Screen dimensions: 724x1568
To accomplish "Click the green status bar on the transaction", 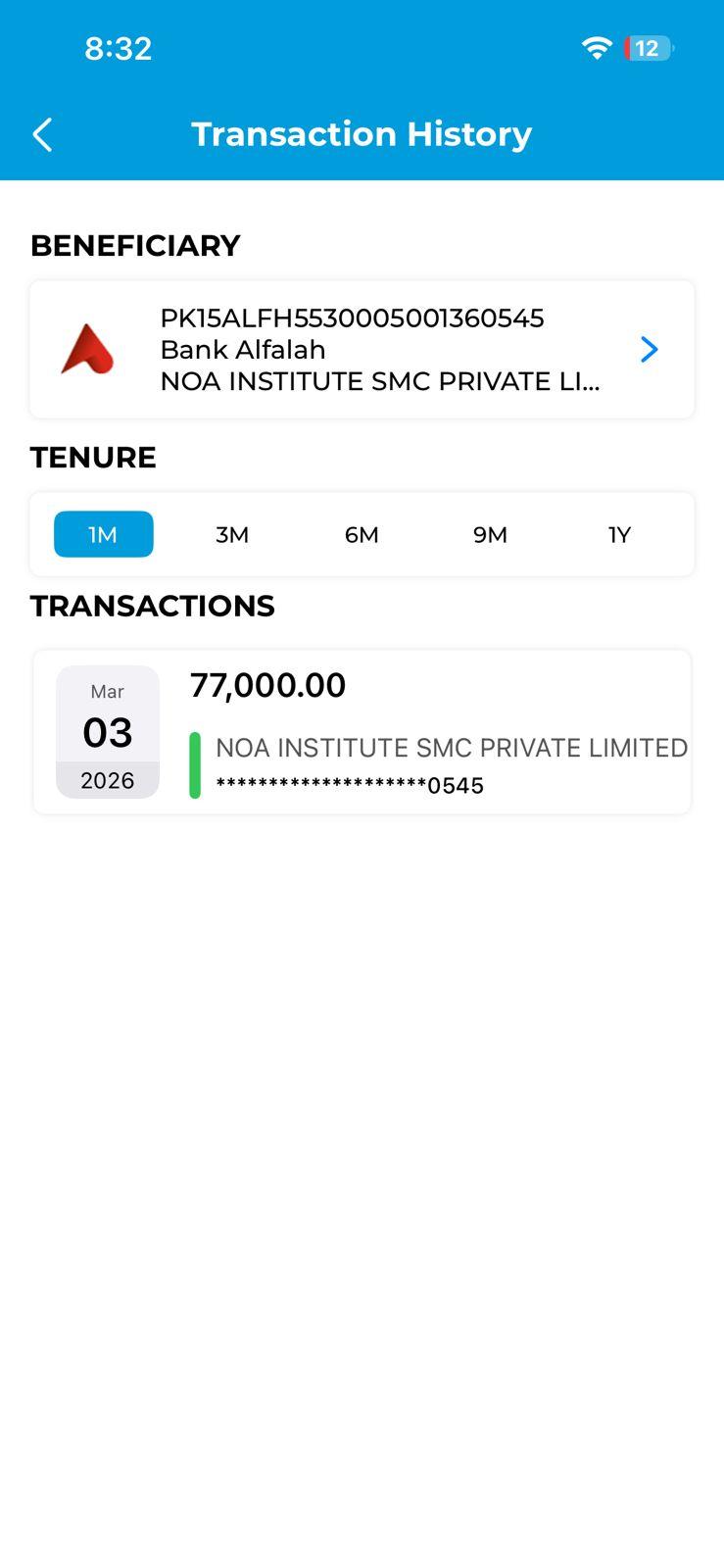I will pos(195,765).
